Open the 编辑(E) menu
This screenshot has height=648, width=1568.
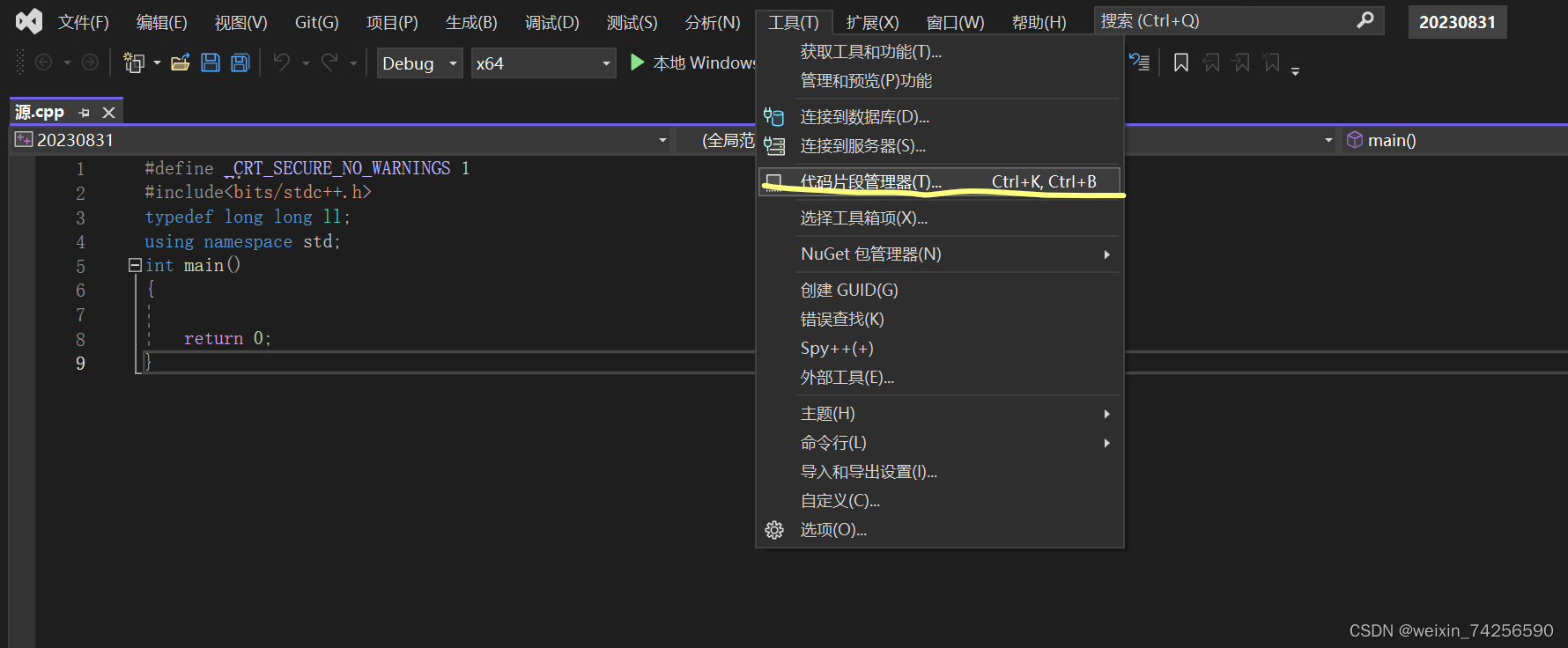point(162,22)
